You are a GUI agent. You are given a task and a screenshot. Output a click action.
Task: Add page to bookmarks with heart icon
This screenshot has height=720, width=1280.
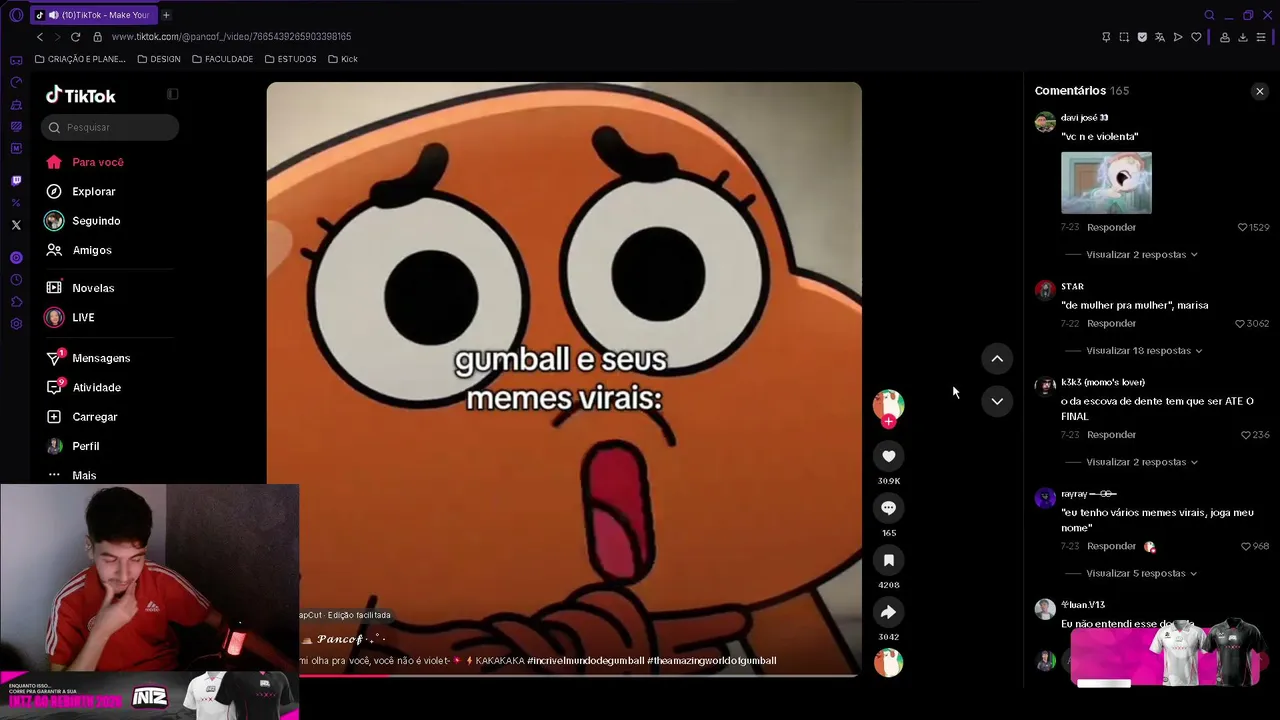point(1196,37)
